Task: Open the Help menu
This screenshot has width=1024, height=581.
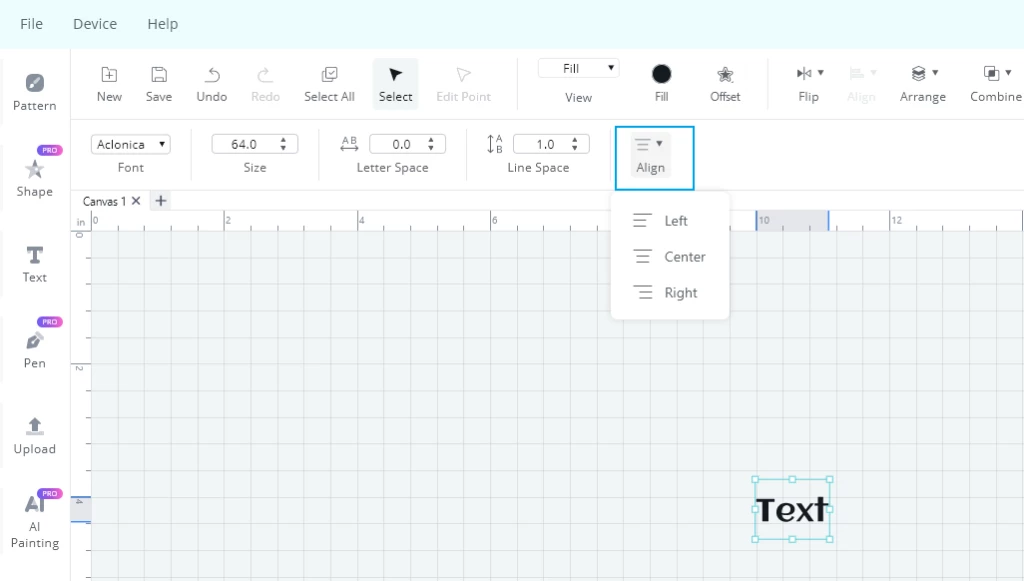Action: tap(163, 24)
